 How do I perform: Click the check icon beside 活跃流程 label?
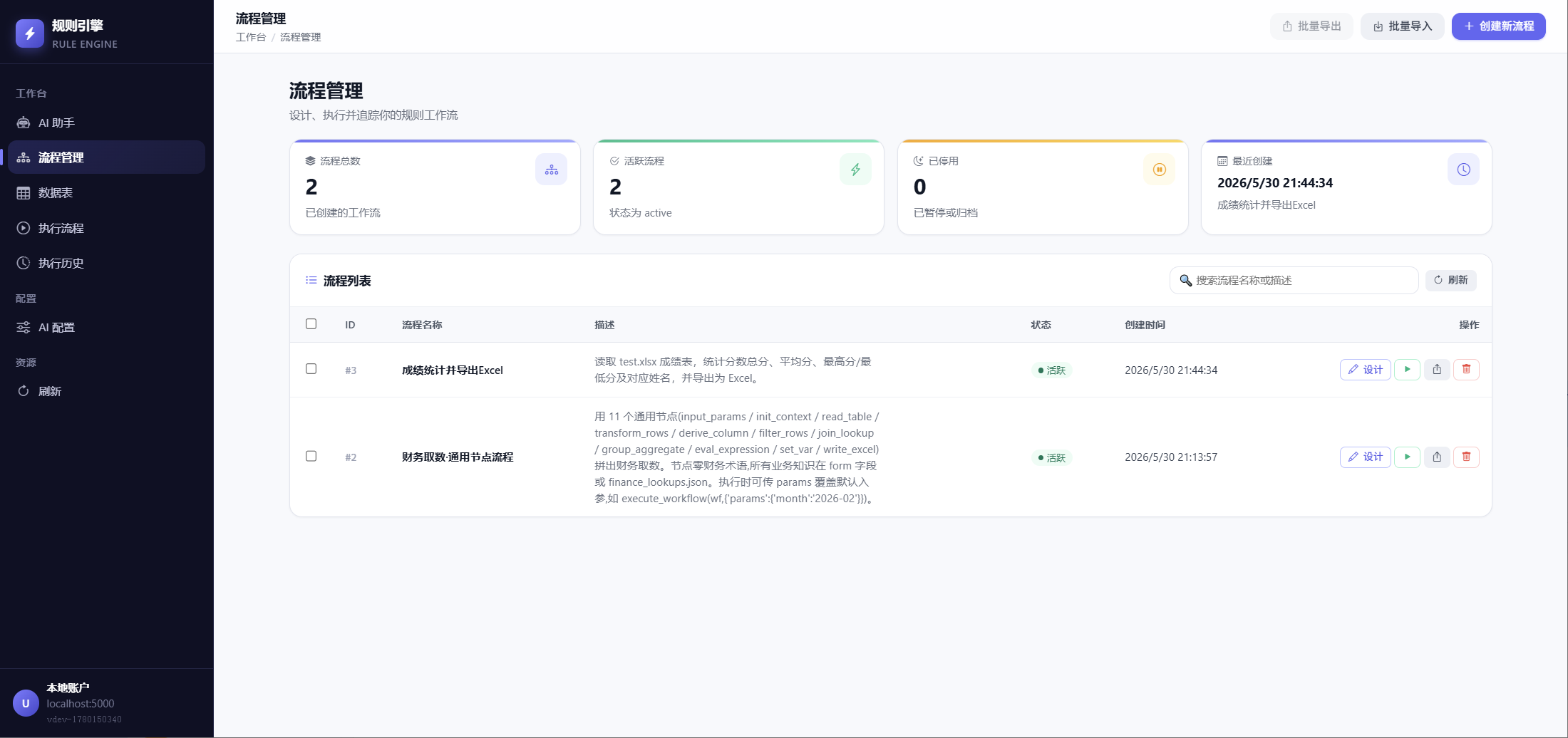tap(614, 161)
